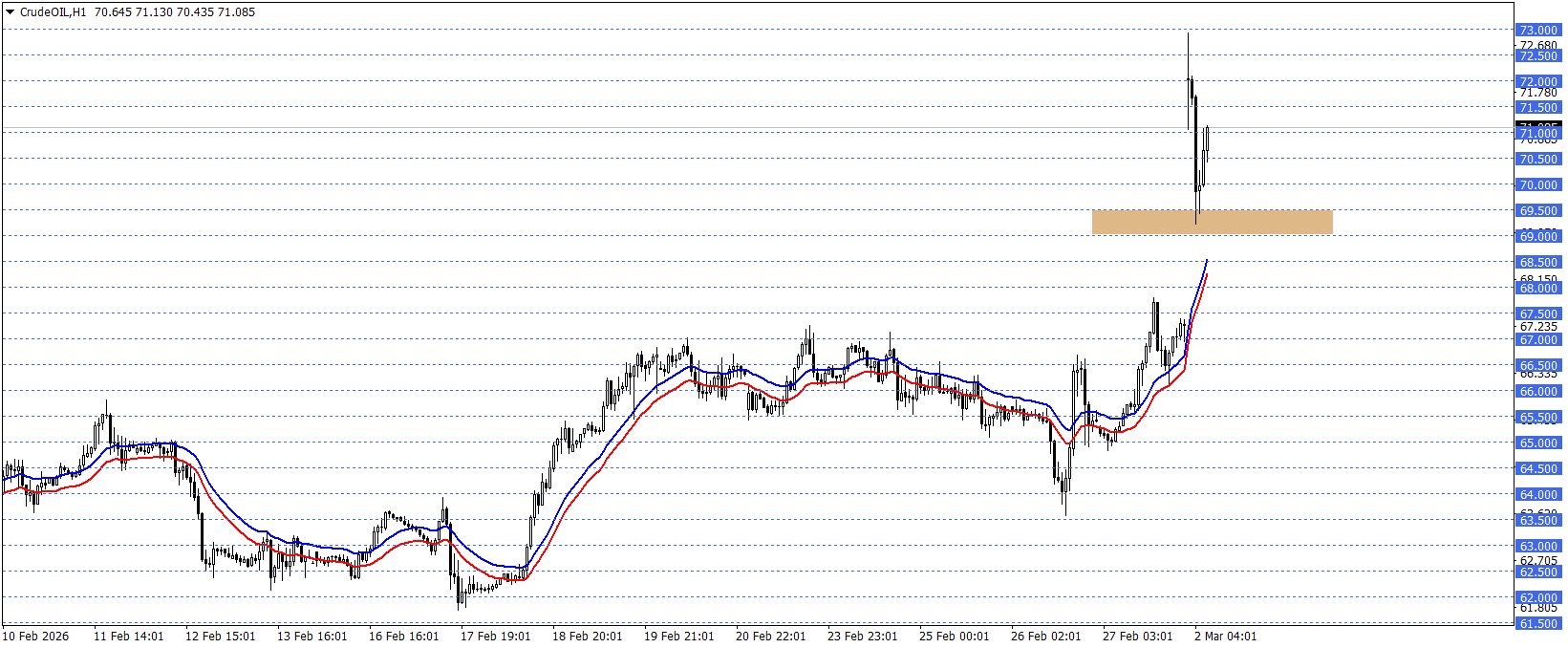
Task: Click the 62.000 price scale label
Action: (1538, 598)
